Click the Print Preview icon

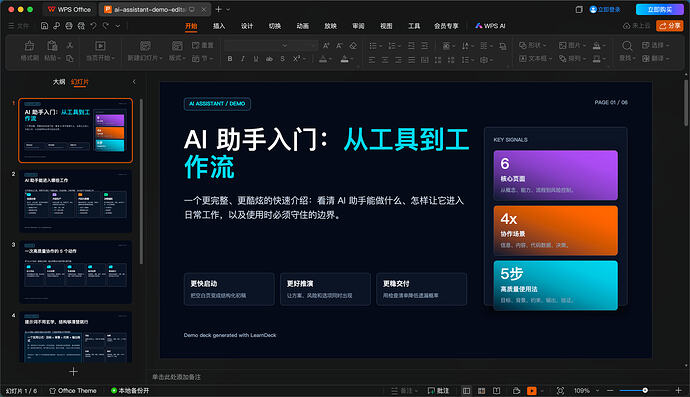[x=81, y=26]
